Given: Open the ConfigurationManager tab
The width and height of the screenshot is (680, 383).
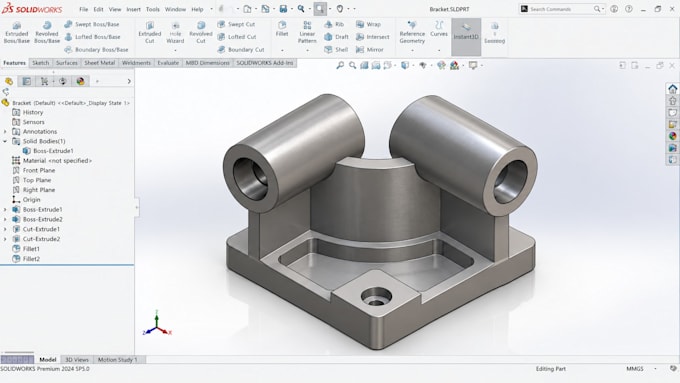Looking at the screenshot, I should click(44, 81).
